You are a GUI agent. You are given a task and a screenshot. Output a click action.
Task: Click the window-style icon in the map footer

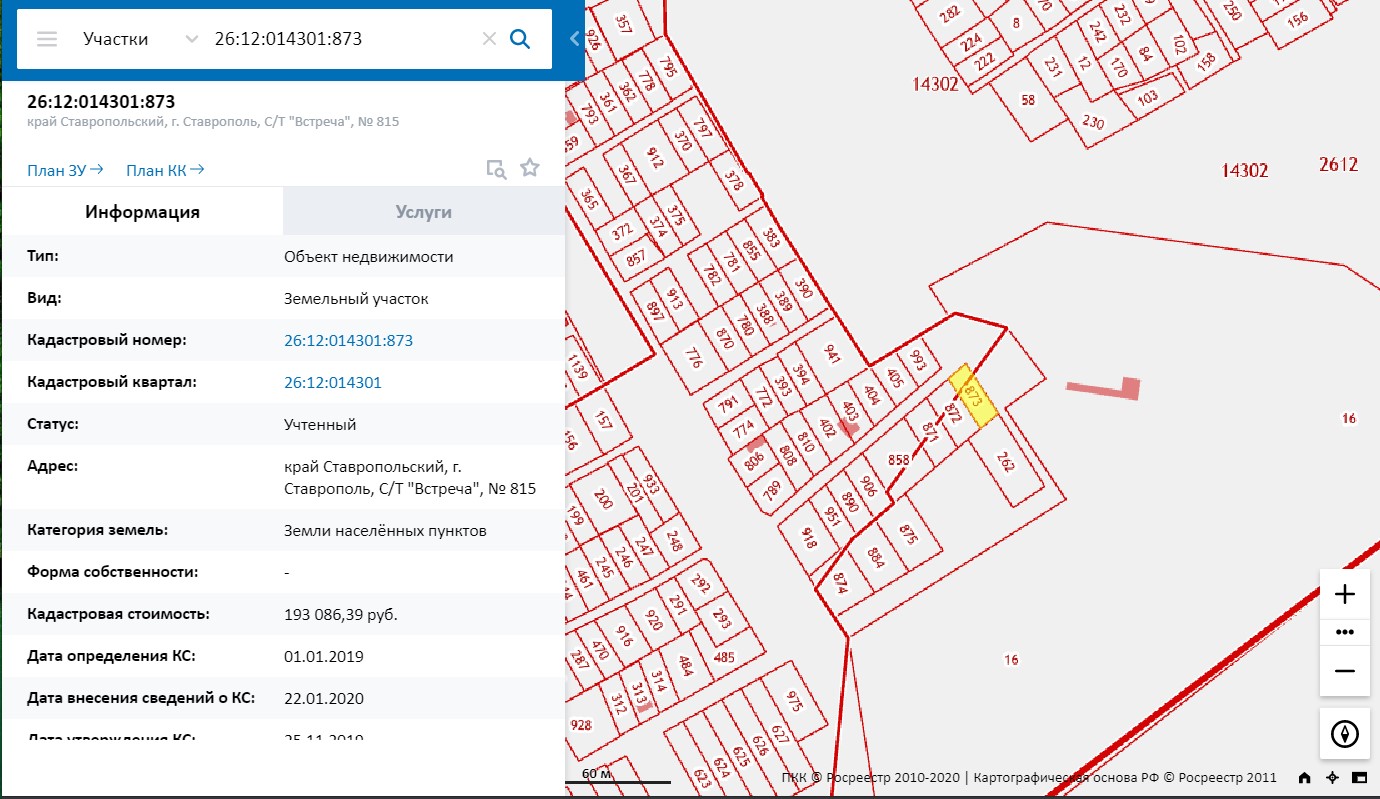tap(1359, 778)
